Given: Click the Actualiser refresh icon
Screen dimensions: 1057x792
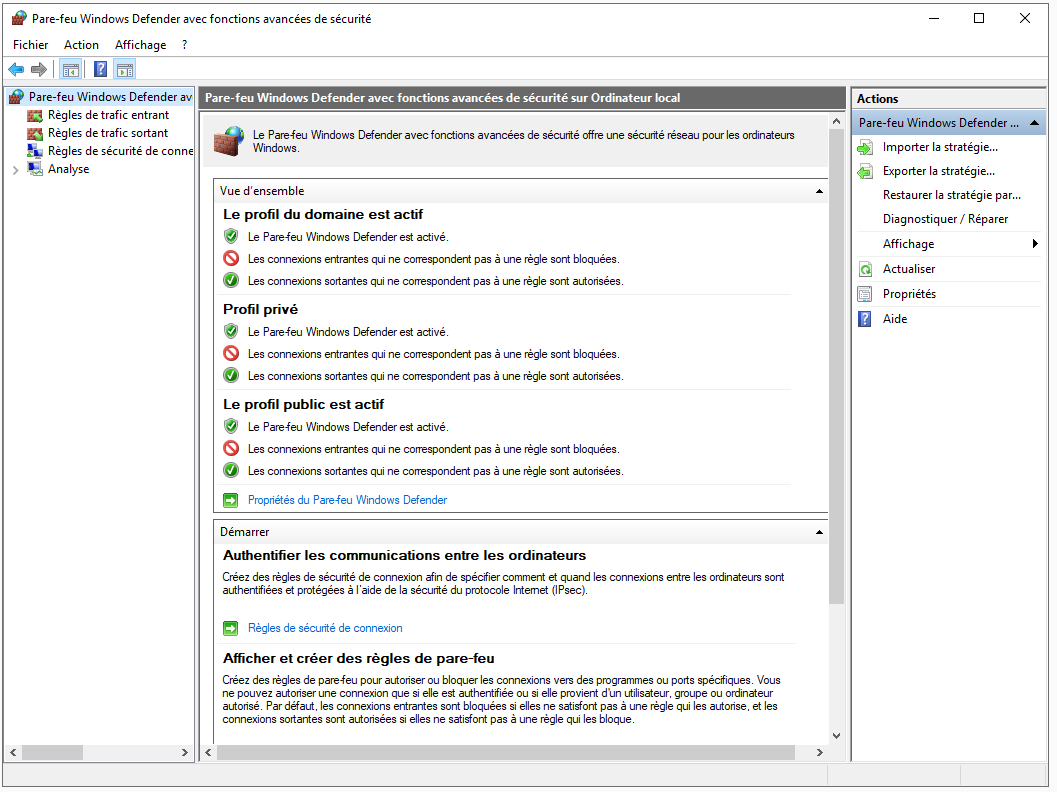Looking at the screenshot, I should tap(865, 270).
